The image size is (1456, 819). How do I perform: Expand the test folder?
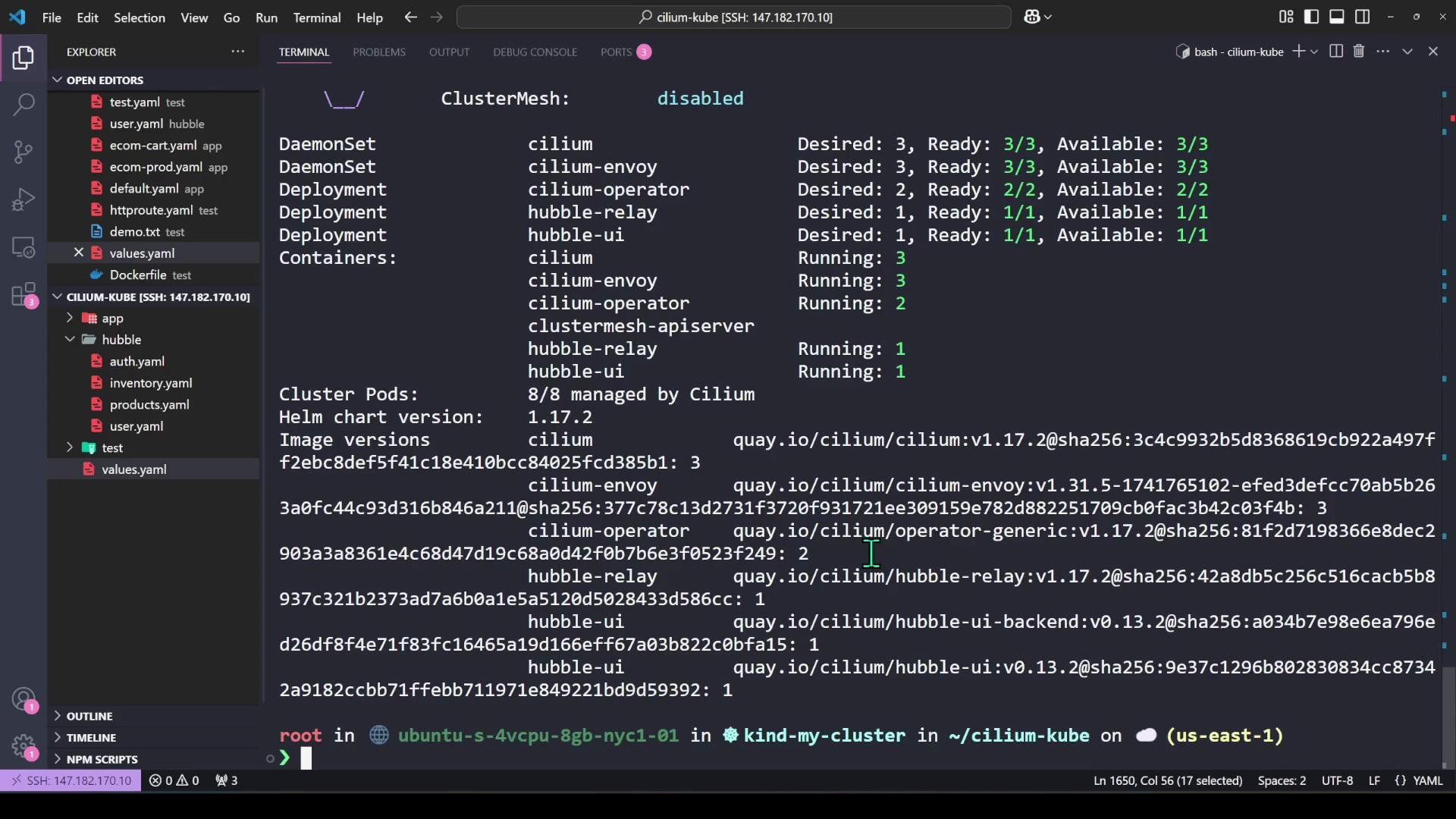(x=70, y=447)
